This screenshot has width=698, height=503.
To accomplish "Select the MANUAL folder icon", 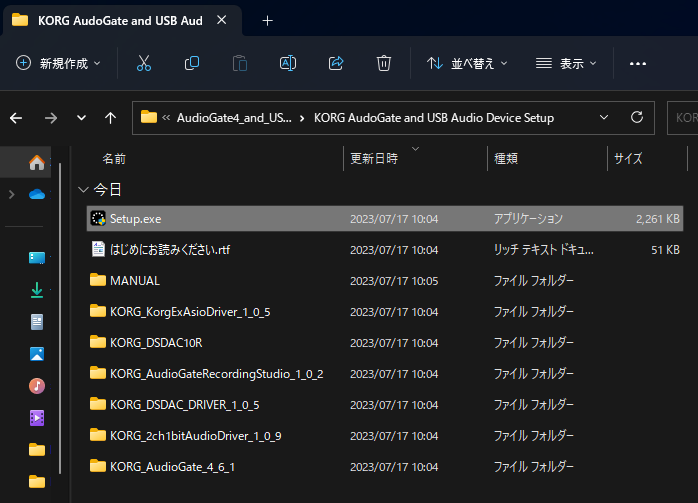I will [98, 280].
